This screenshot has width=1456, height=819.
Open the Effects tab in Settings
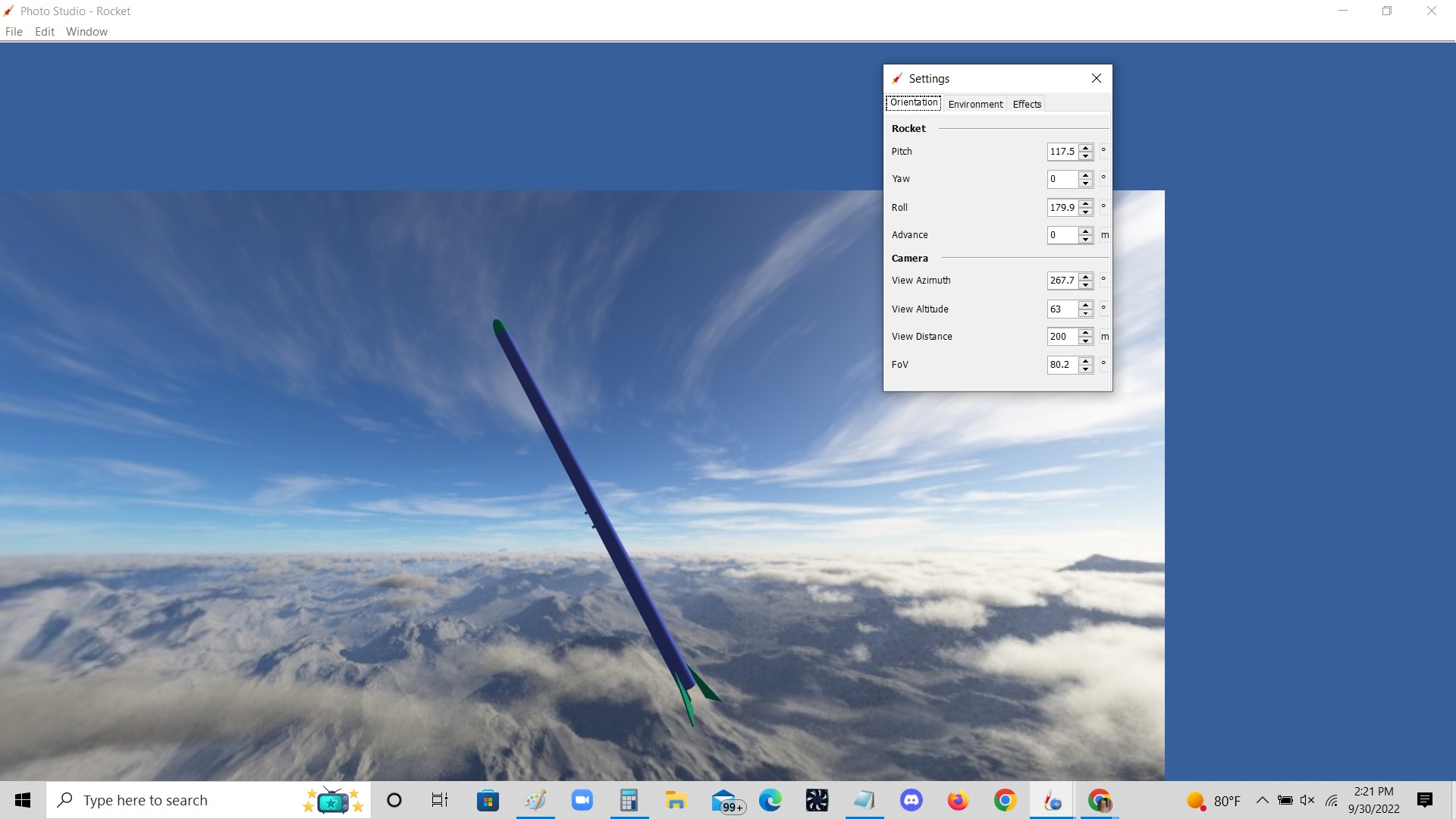pos(1026,104)
